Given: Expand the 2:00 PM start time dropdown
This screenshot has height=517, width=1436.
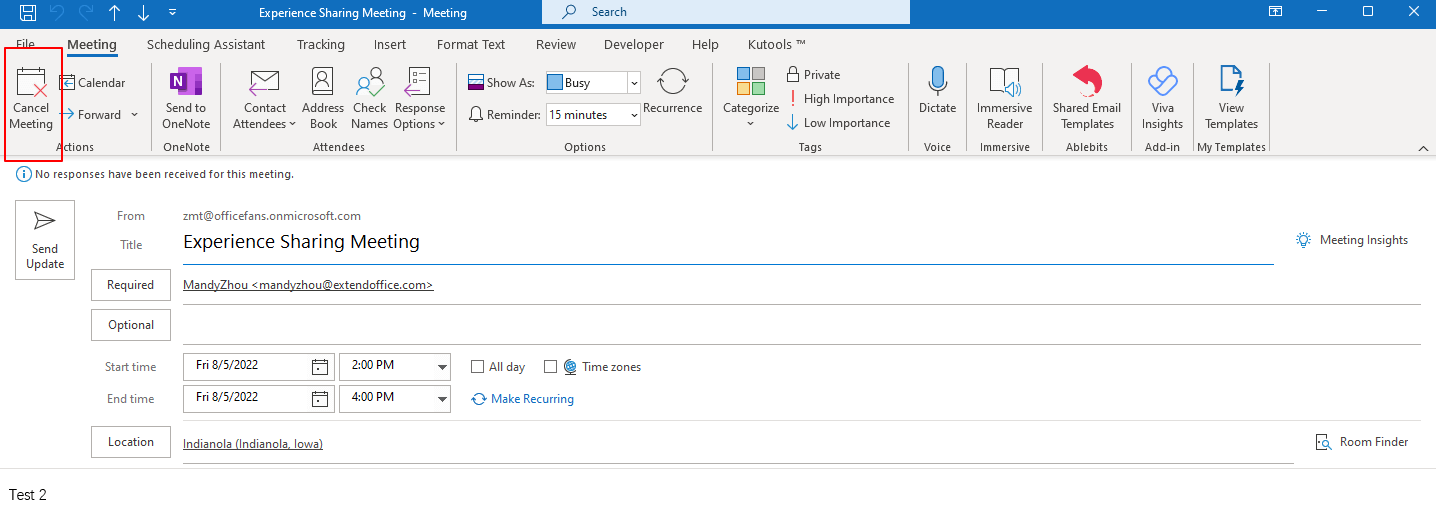Looking at the screenshot, I should point(442,367).
